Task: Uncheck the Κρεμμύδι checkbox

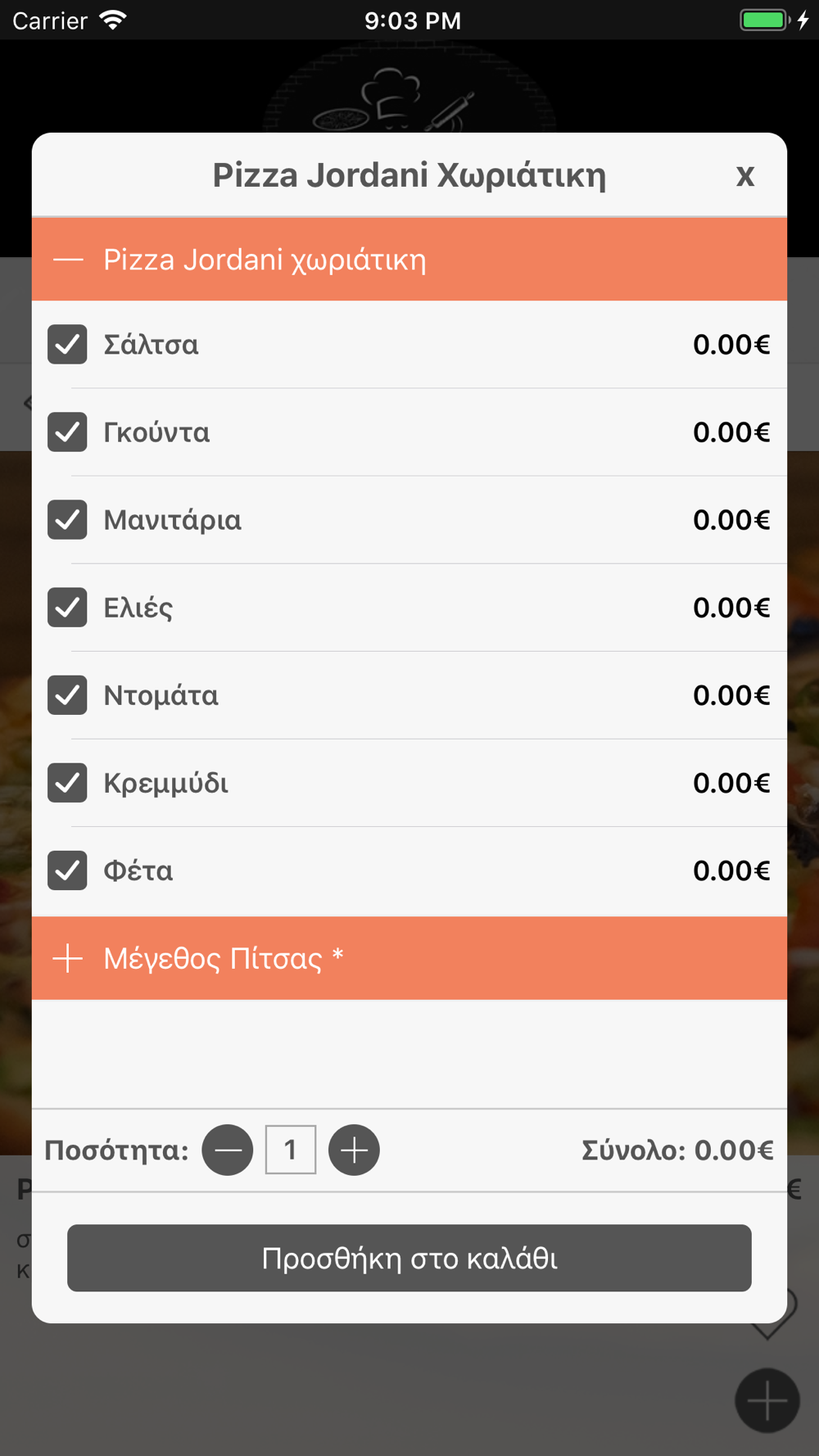Action: coord(67,782)
